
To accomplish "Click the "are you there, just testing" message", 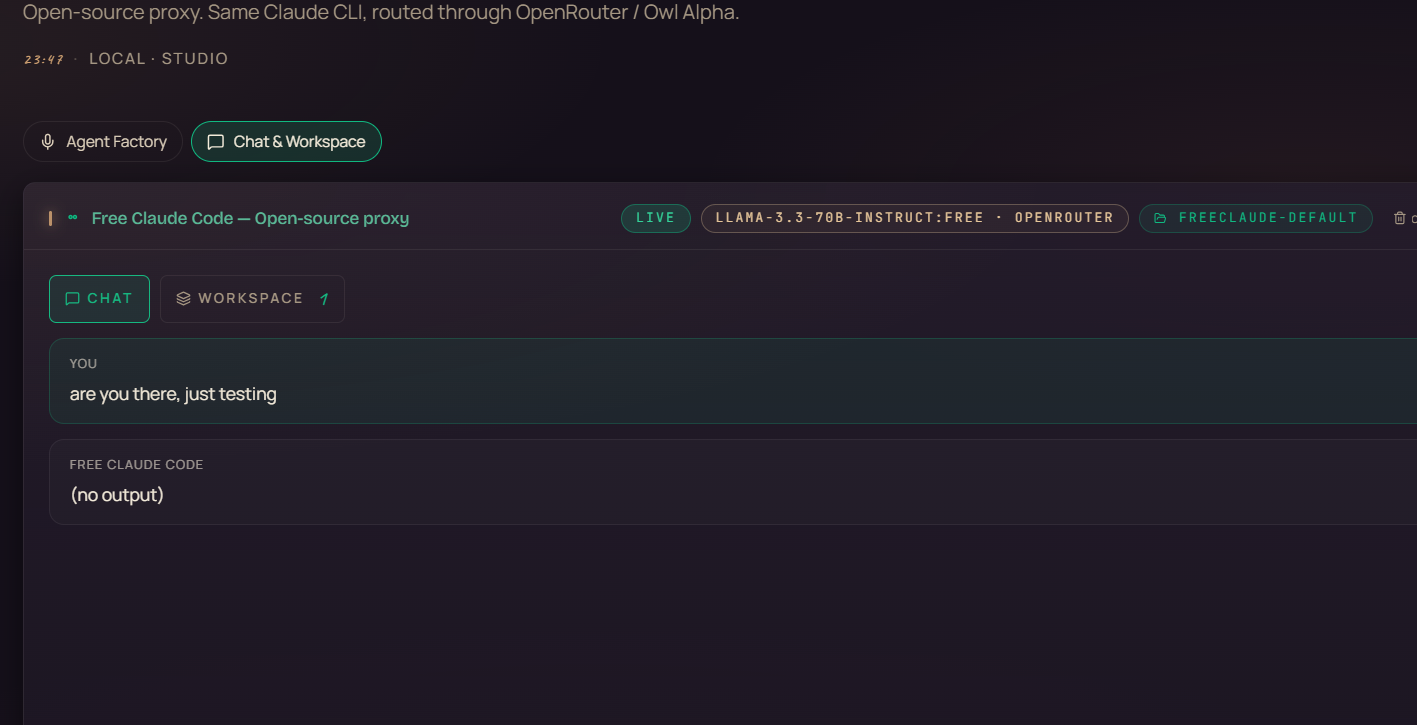I will [x=173, y=394].
